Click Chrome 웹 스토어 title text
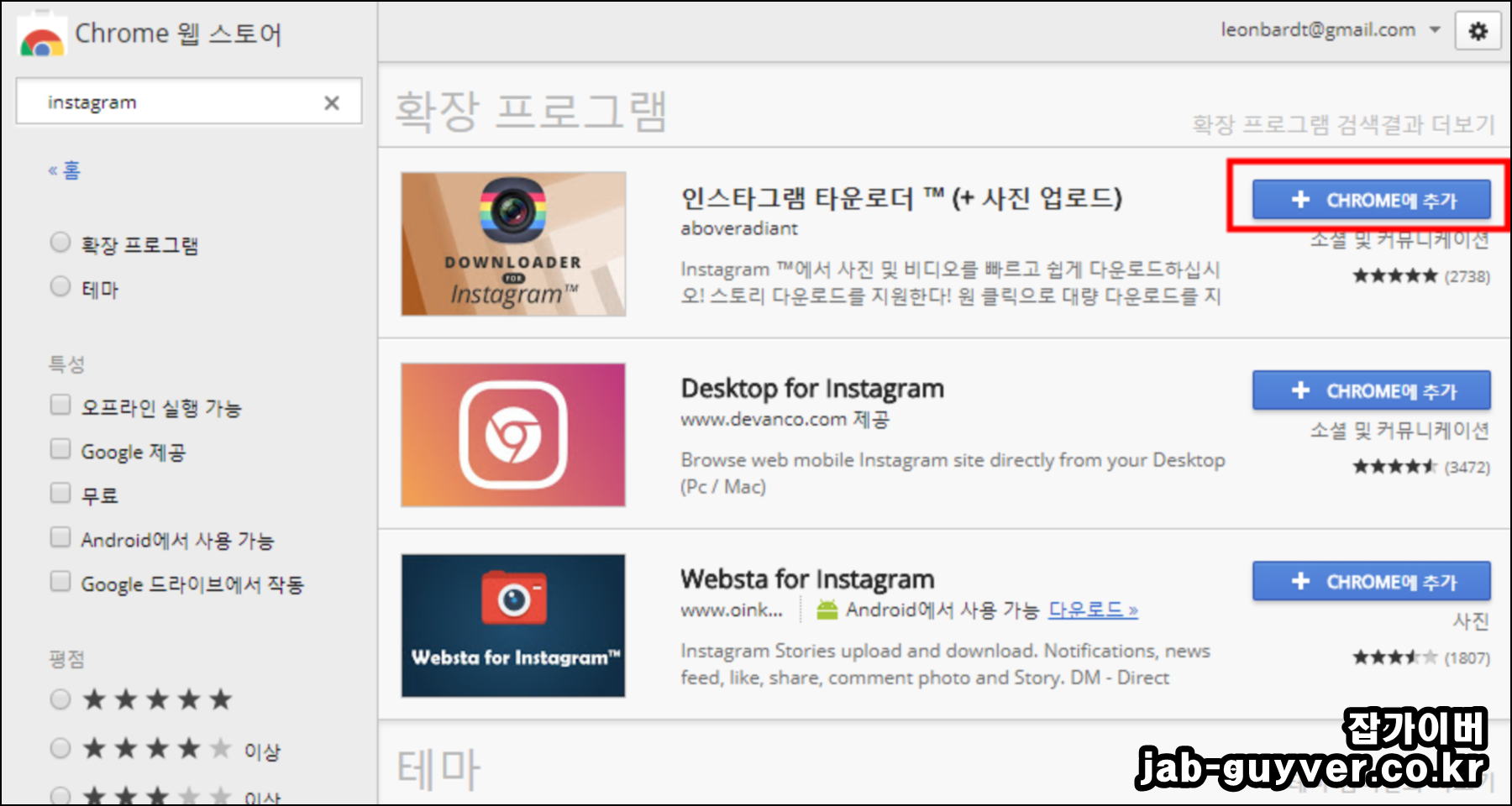1512x806 pixels. 178,34
